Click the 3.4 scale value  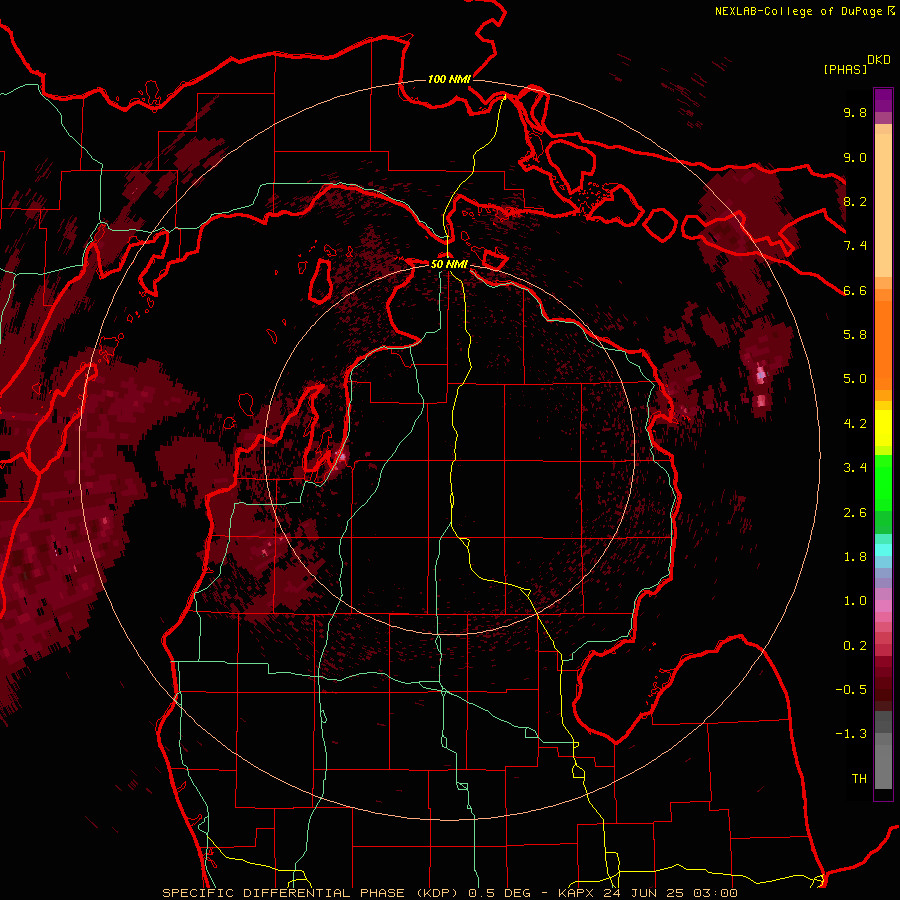(x=855, y=468)
